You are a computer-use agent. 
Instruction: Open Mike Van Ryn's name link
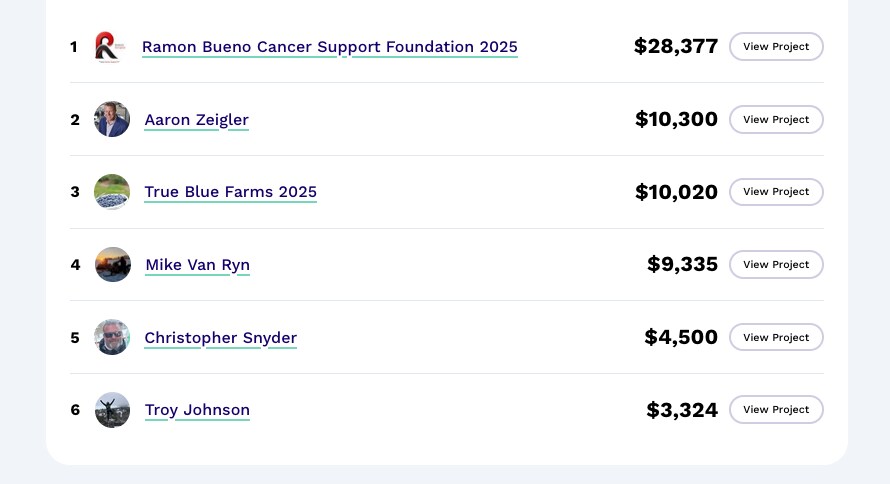[198, 265]
